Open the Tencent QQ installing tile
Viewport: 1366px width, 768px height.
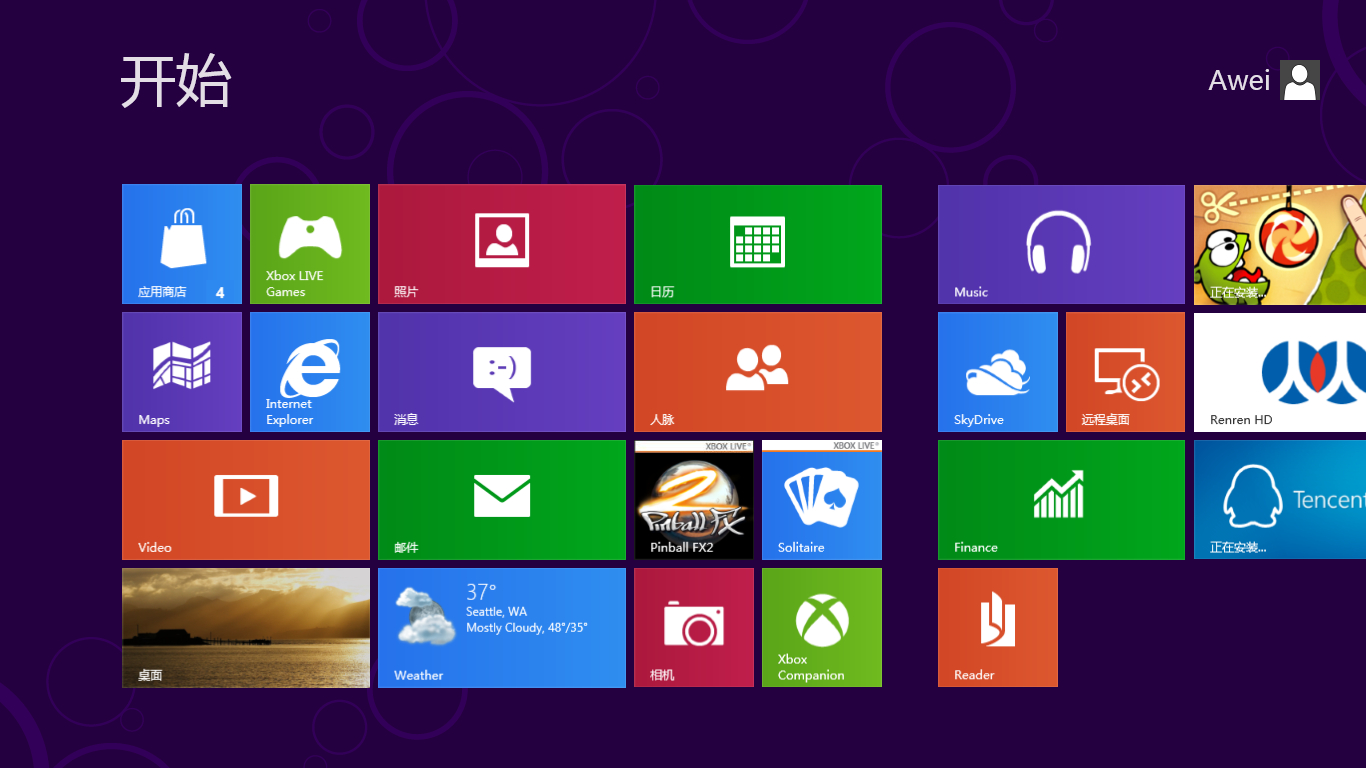pyautogui.click(x=1280, y=500)
